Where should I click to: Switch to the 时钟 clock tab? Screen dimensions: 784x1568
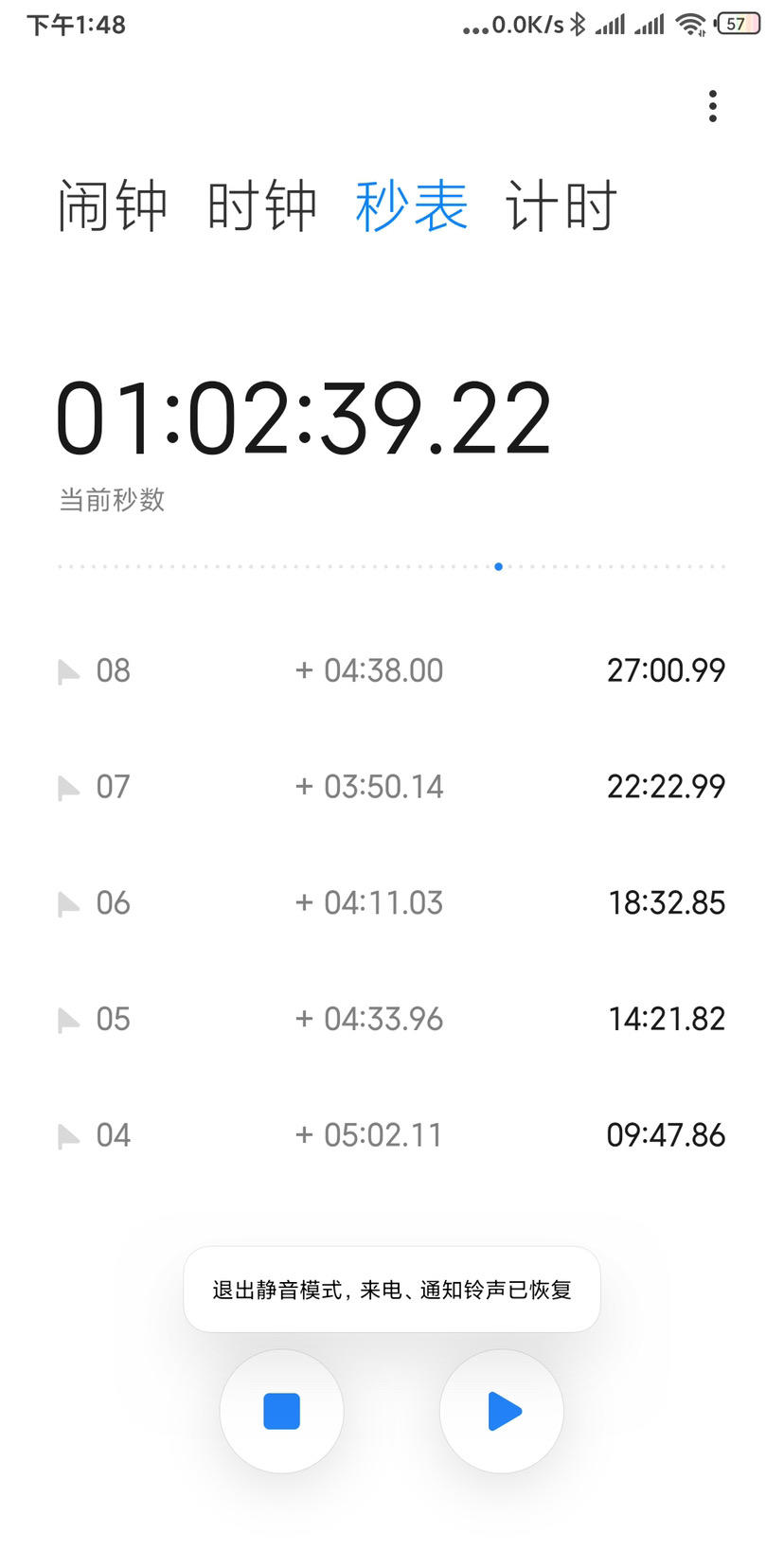click(262, 205)
